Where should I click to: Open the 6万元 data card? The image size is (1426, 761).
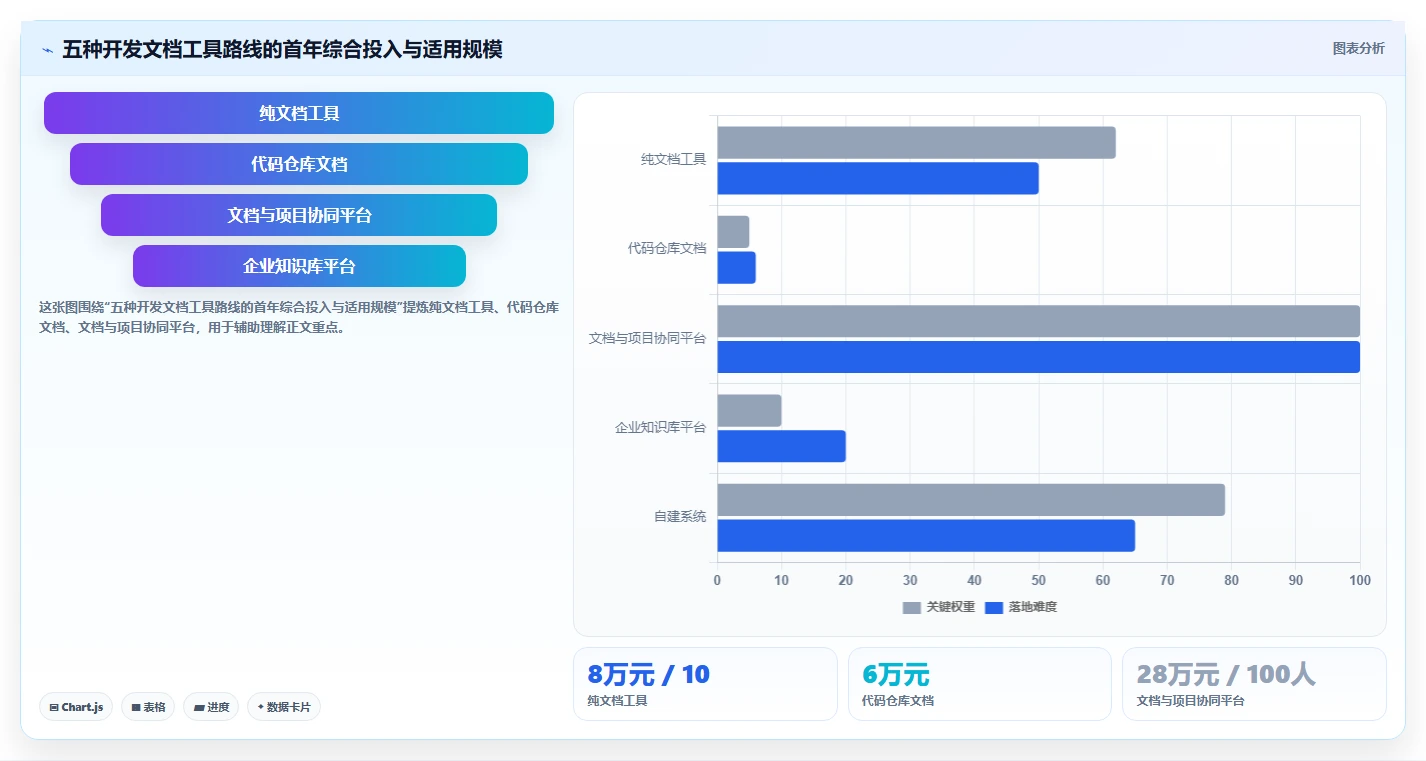tap(980, 684)
